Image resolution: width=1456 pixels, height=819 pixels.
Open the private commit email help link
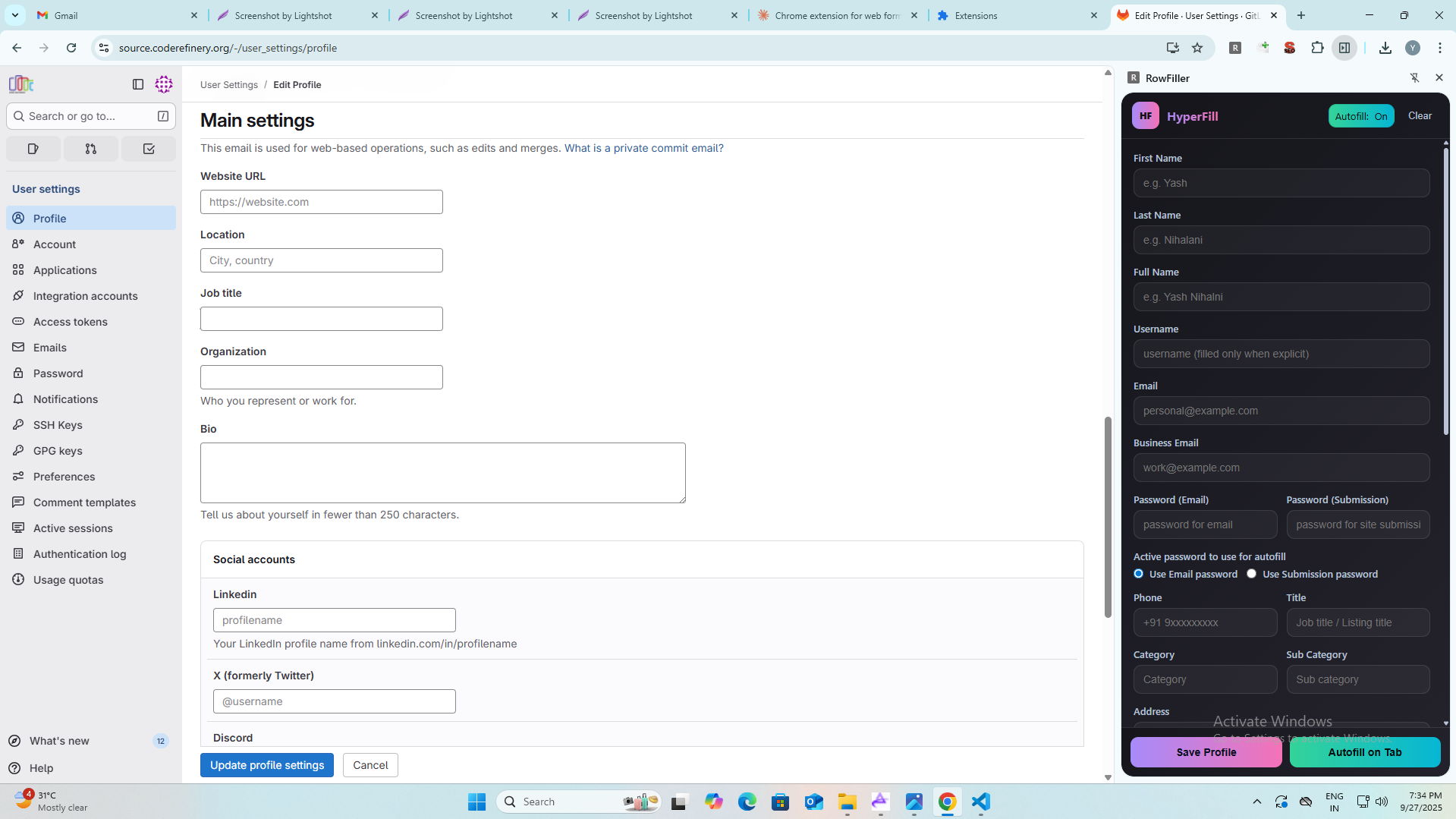(643, 148)
